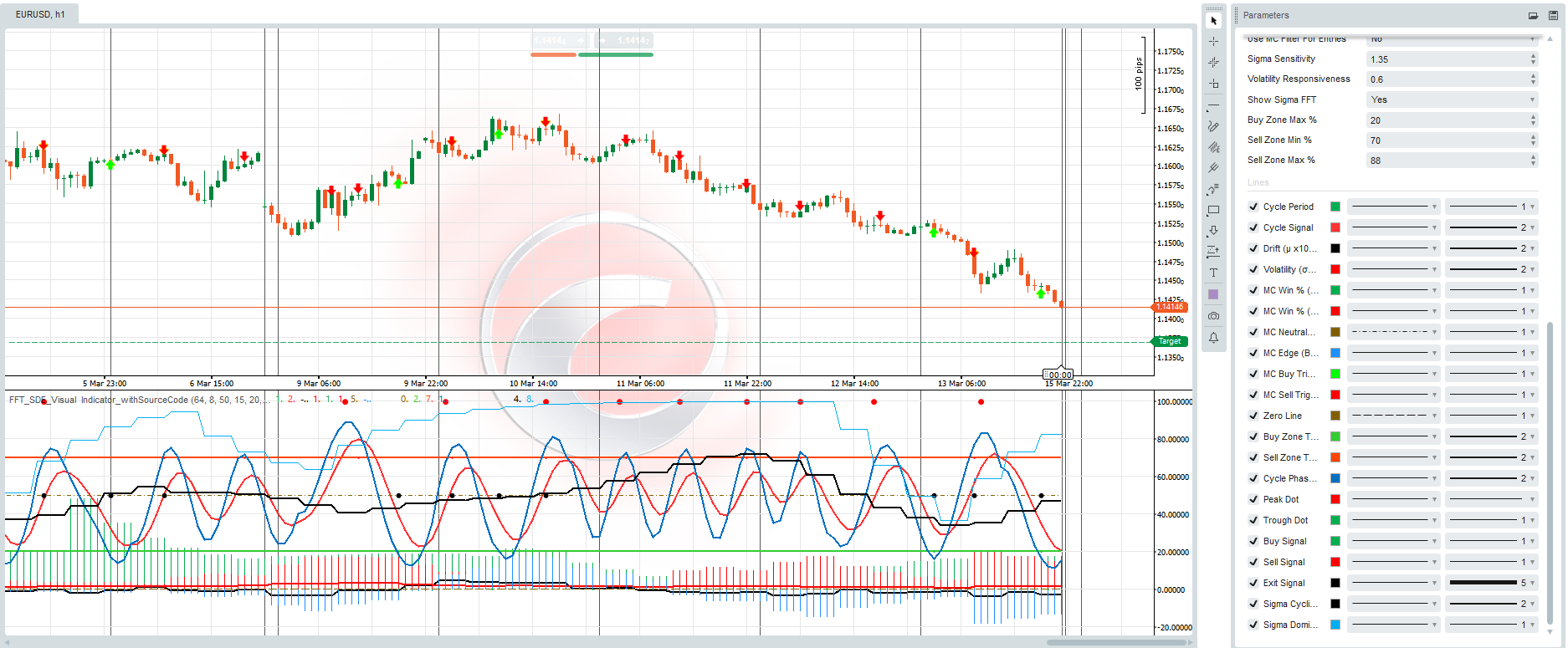Switch to the EURUSD, h1 chart tab
Viewport: 1568px width, 648px height.
click(x=40, y=14)
